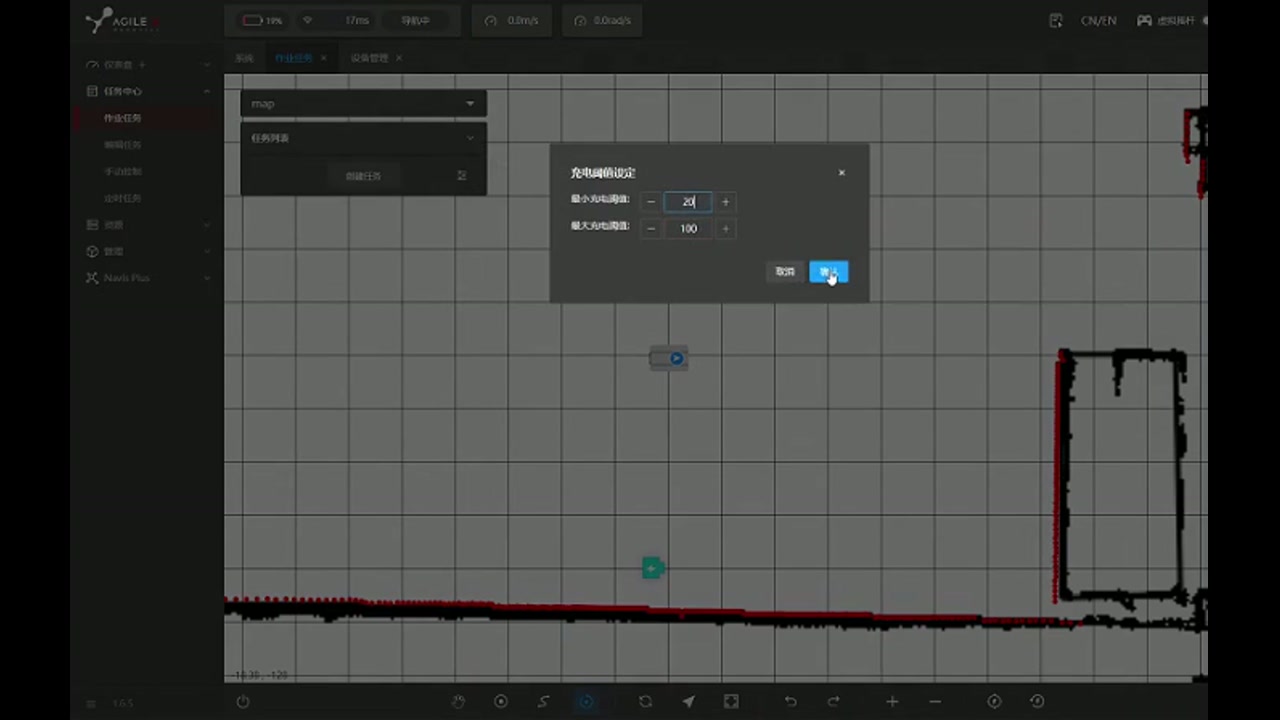Redo the last map action
Image resolution: width=1280 pixels, height=720 pixels.
point(833,702)
